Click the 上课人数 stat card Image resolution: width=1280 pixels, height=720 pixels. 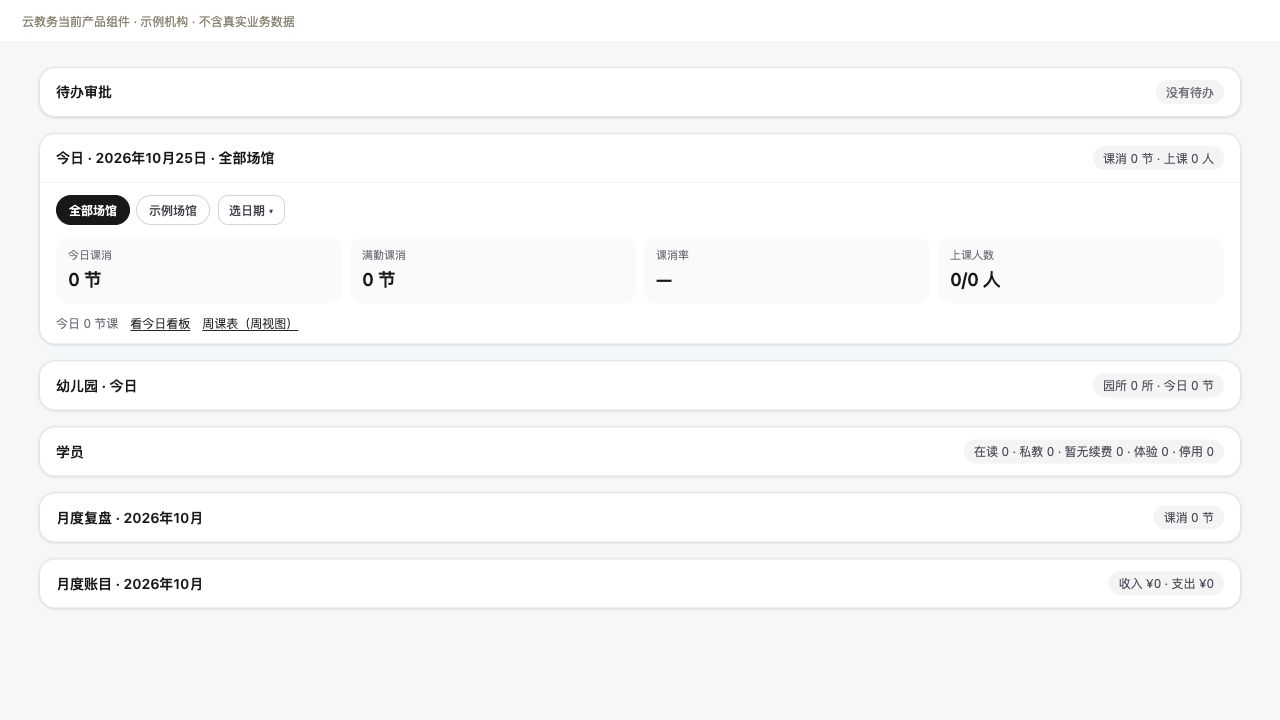point(1081,270)
